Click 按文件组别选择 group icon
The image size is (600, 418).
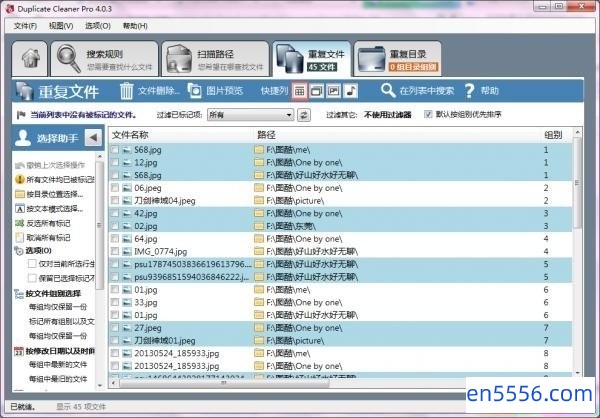click(x=19, y=294)
